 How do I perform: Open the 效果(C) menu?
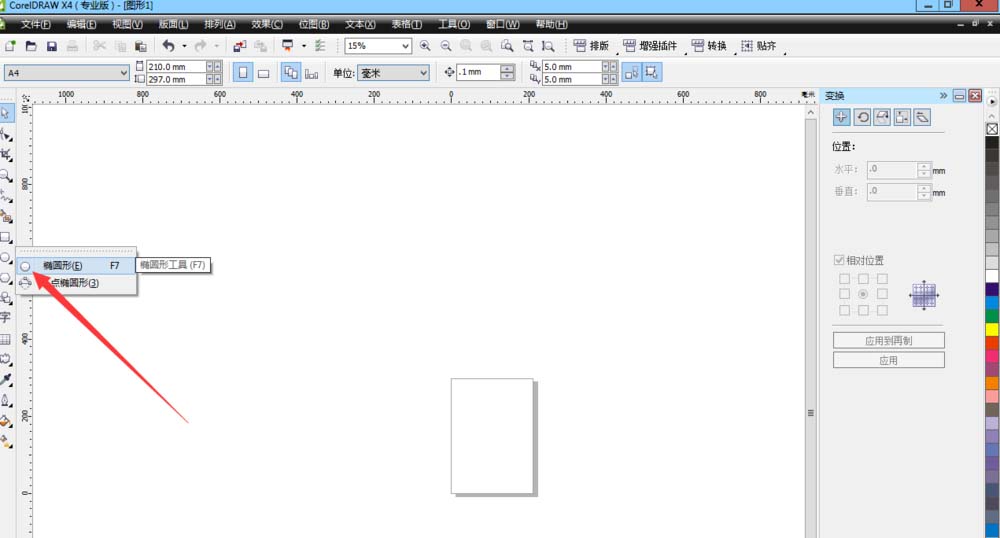click(266, 23)
